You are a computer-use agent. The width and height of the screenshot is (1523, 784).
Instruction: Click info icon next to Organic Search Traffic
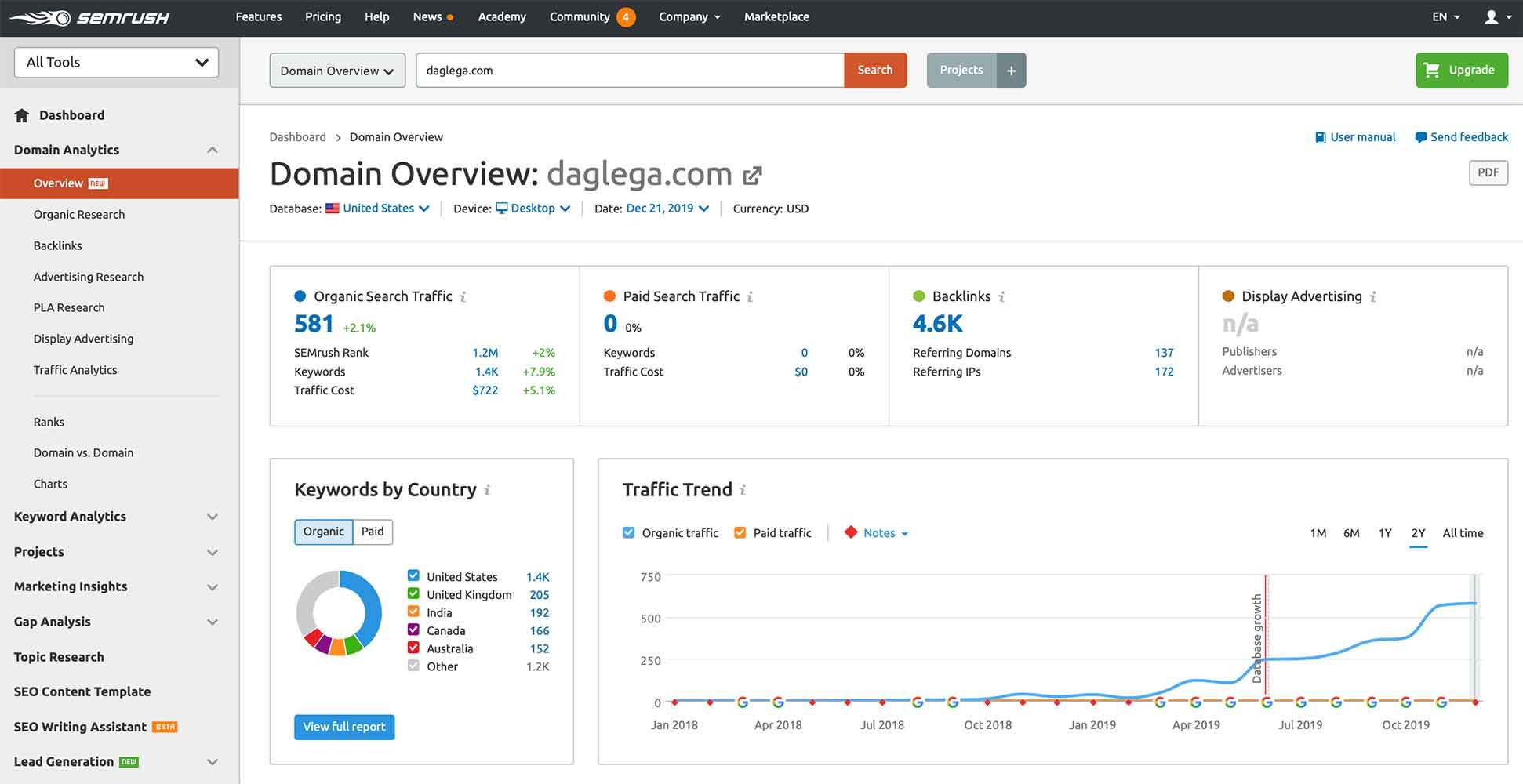click(463, 296)
